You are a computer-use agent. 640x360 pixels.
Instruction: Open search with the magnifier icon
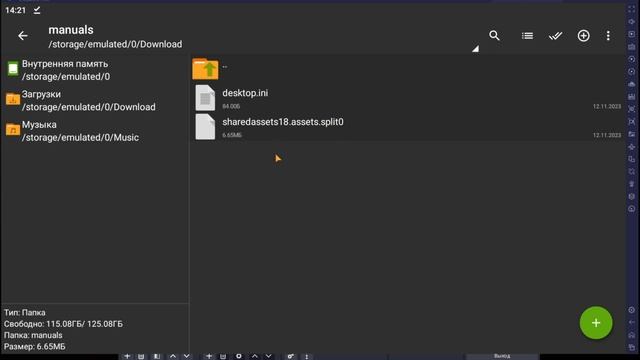(x=494, y=36)
